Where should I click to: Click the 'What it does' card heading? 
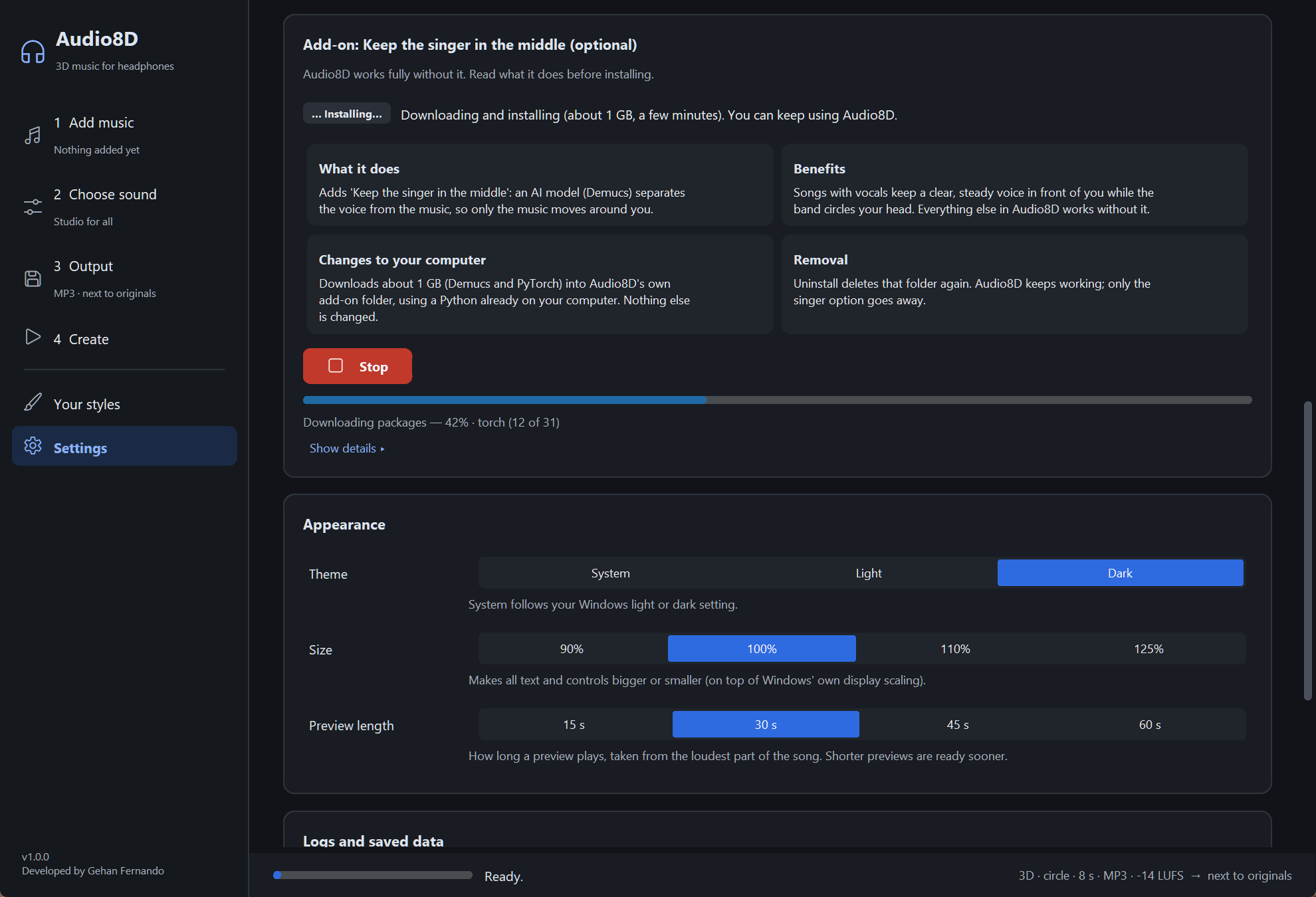[x=359, y=169]
